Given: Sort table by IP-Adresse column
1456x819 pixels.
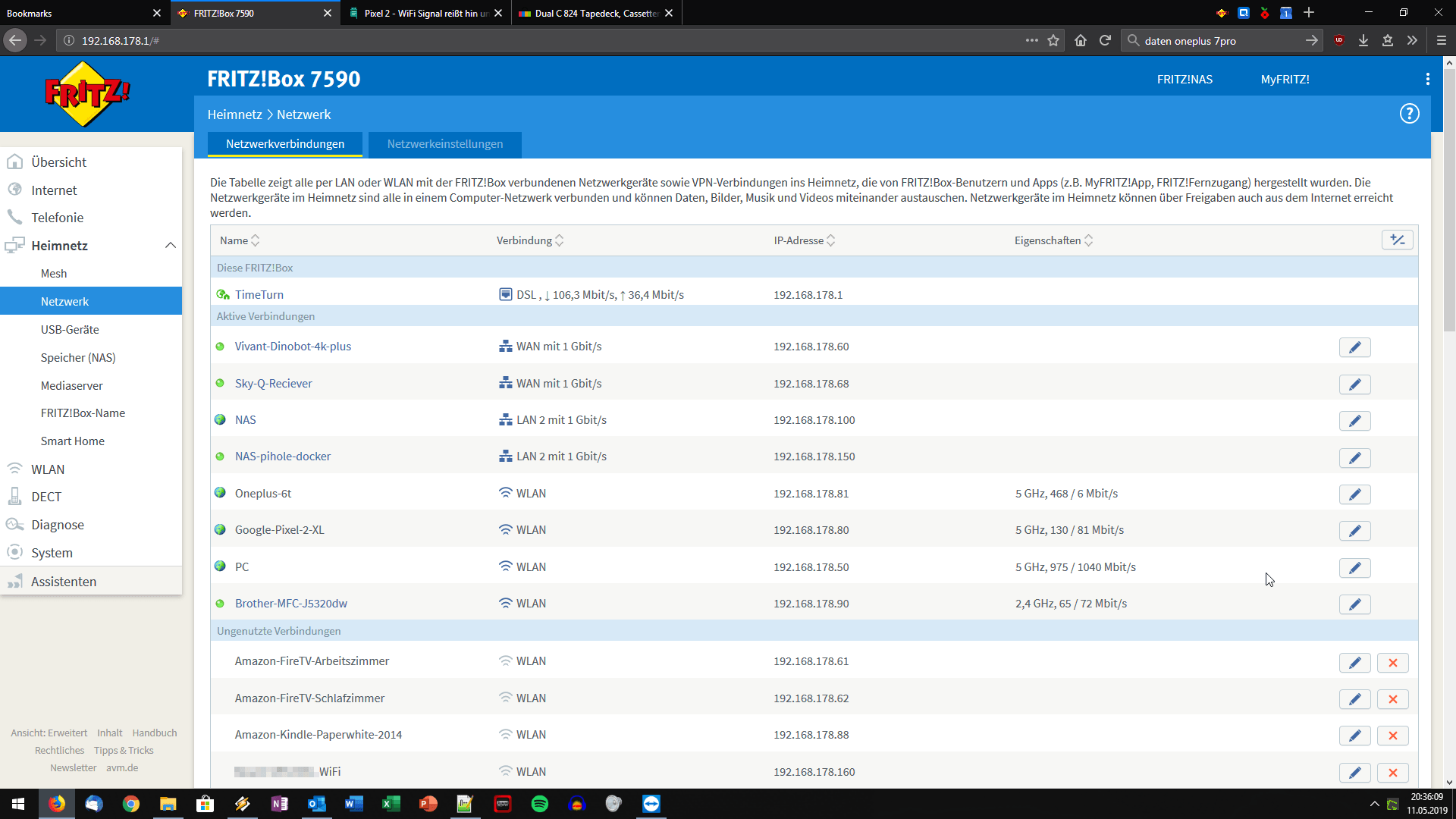Looking at the screenshot, I should coord(805,240).
